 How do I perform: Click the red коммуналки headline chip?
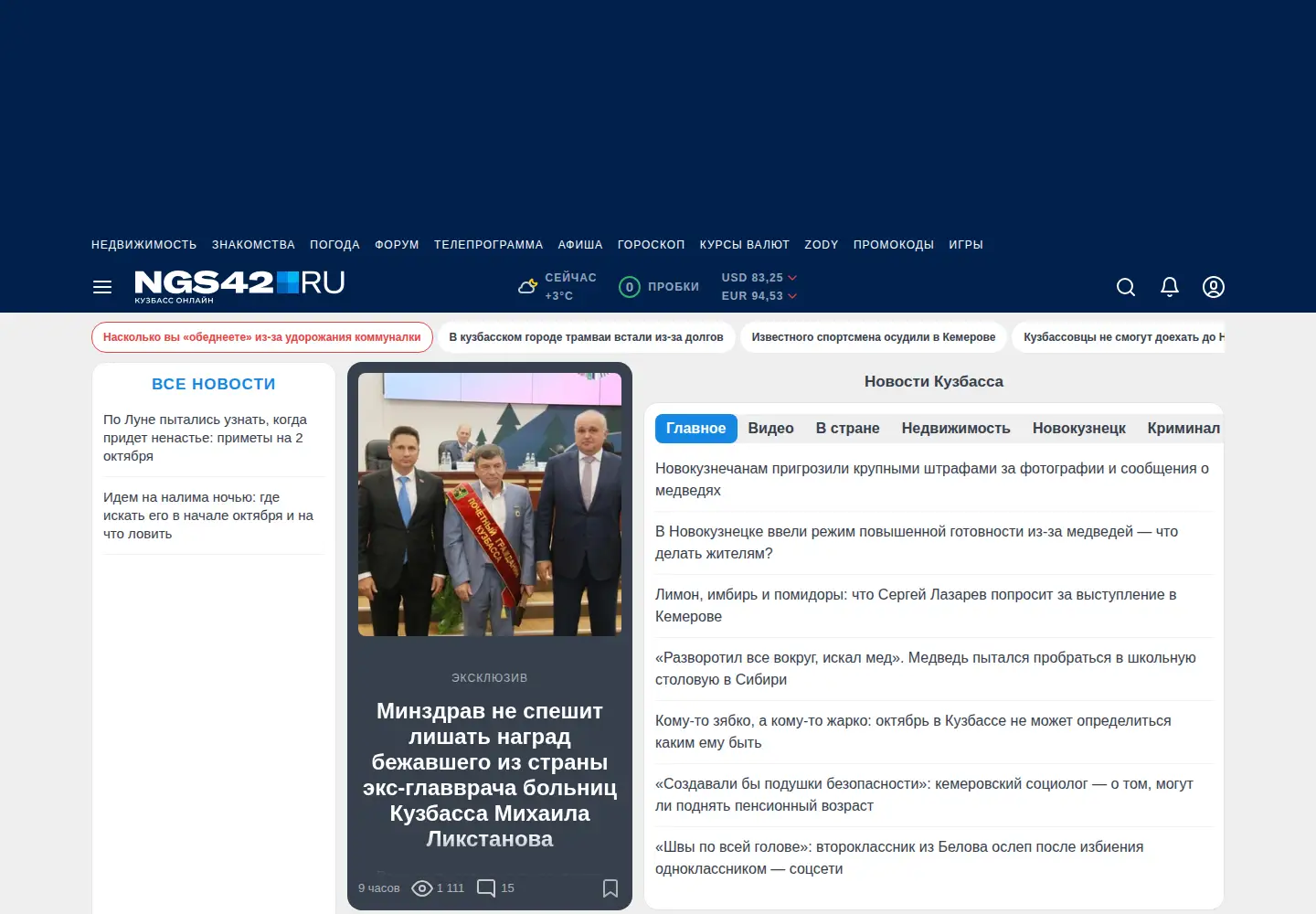click(x=262, y=337)
